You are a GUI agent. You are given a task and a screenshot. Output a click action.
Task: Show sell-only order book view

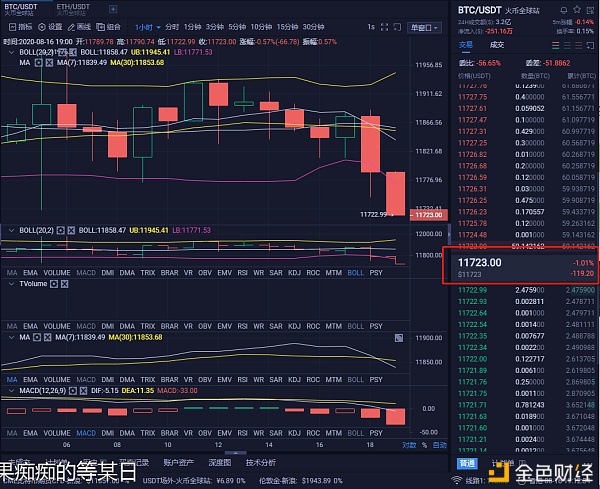point(579,46)
